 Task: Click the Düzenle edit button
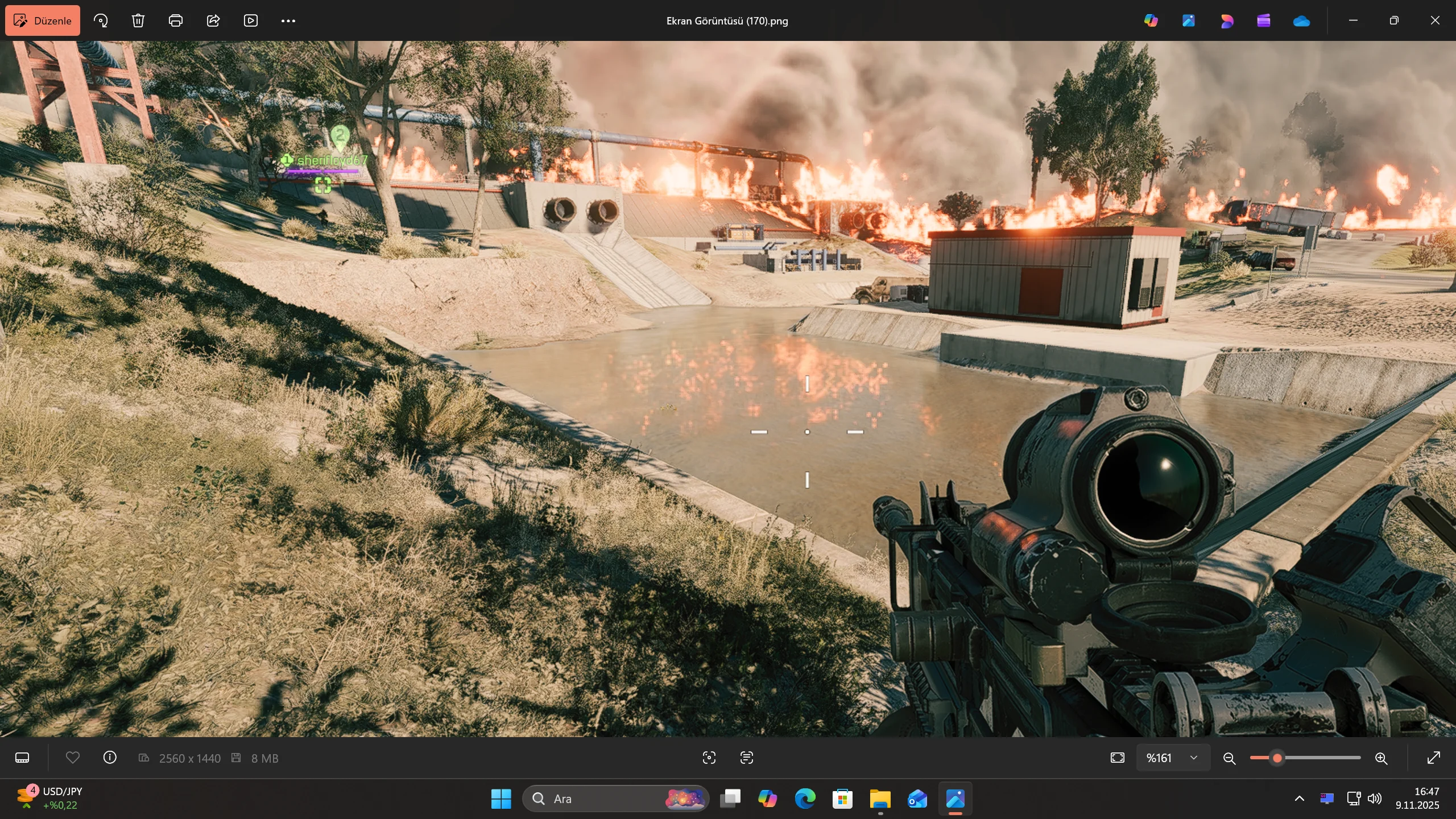pos(43,21)
